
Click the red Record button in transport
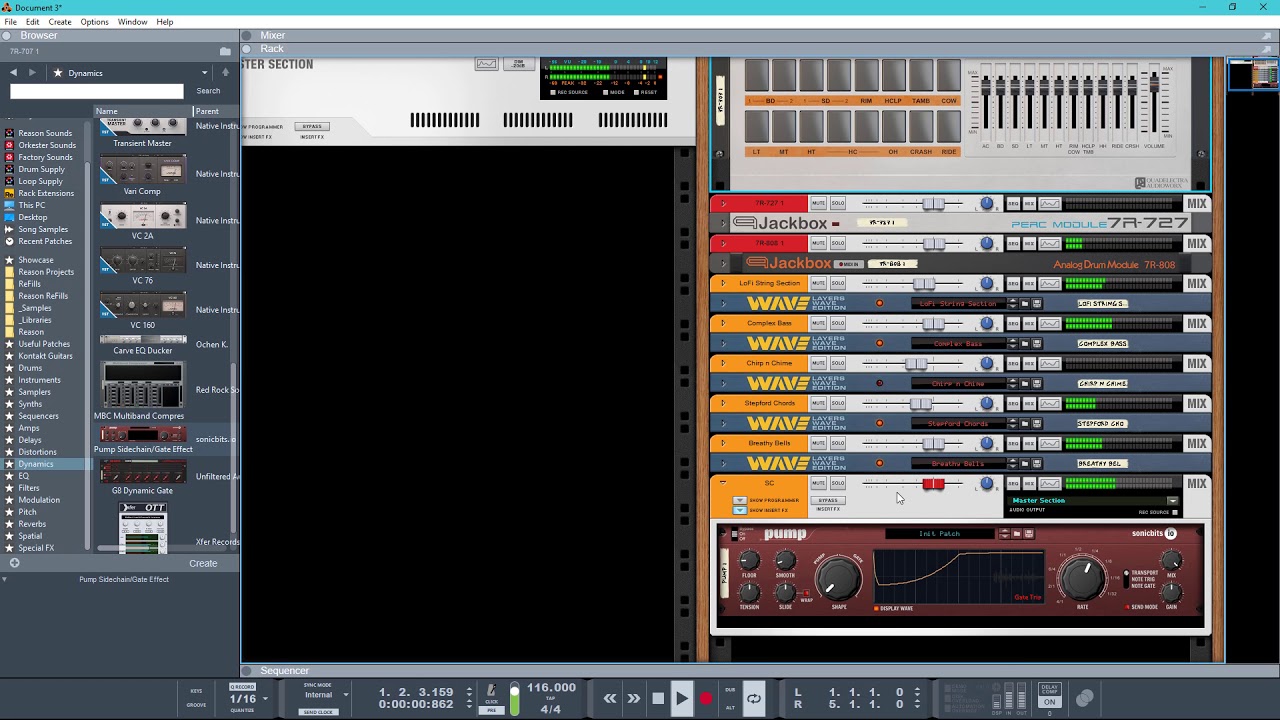click(706, 699)
